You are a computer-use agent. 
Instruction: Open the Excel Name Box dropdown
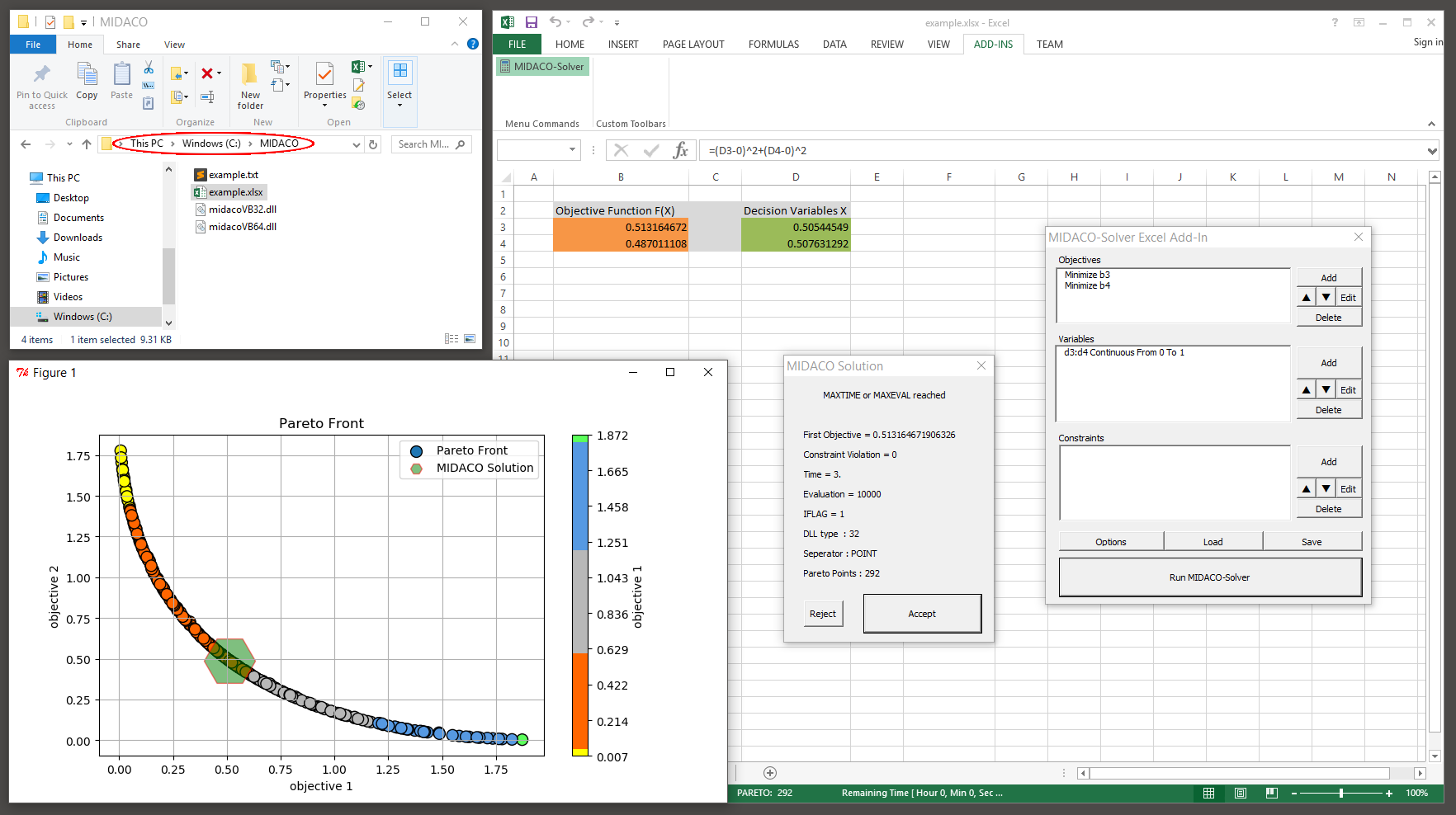[x=572, y=150]
